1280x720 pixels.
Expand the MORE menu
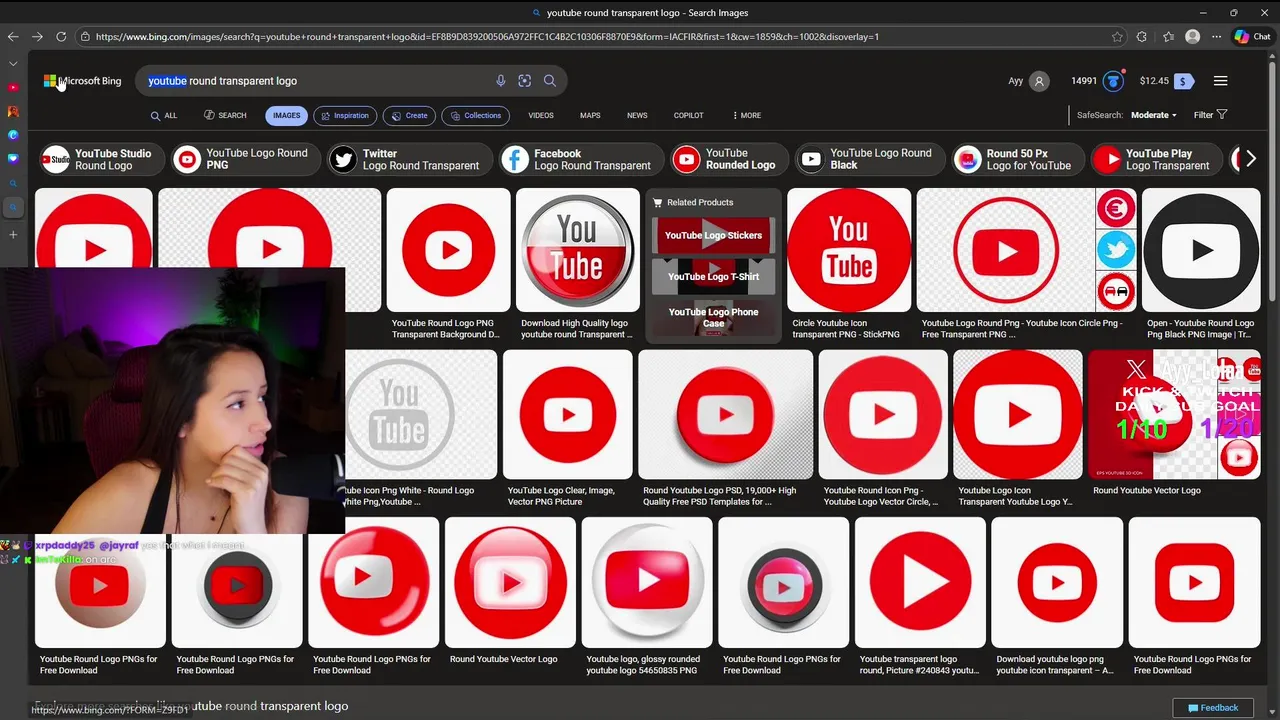pos(747,115)
